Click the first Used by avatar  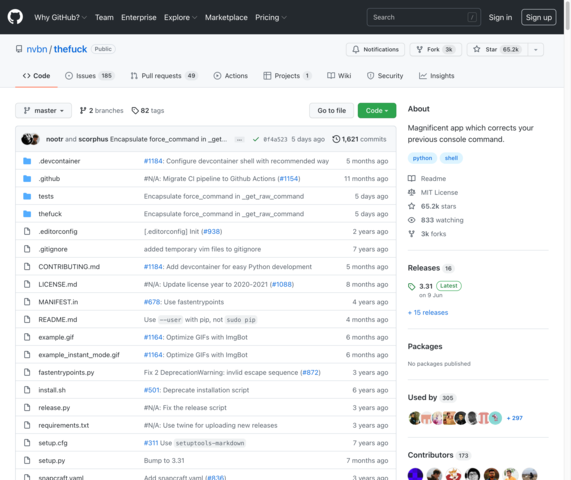(x=414, y=418)
